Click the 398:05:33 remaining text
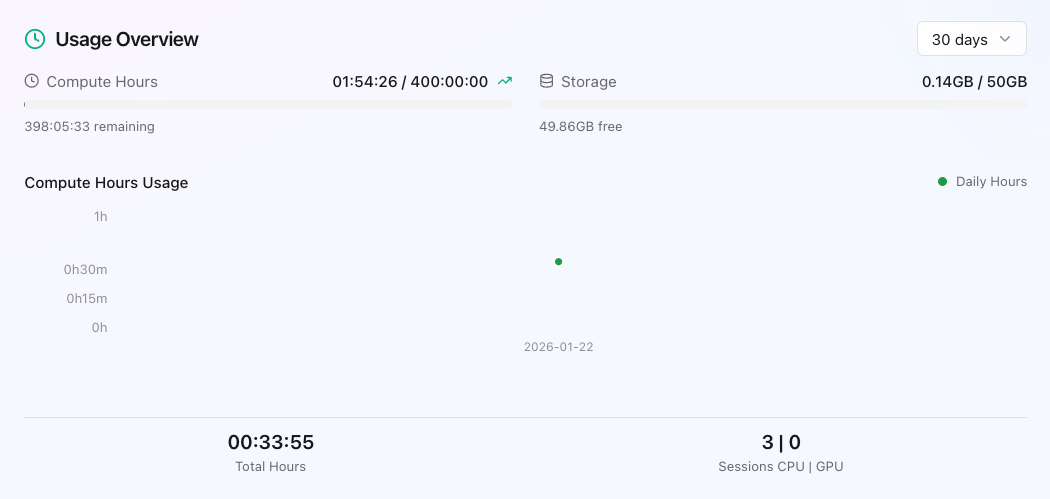This screenshot has height=499, width=1050. pyautogui.click(x=89, y=126)
